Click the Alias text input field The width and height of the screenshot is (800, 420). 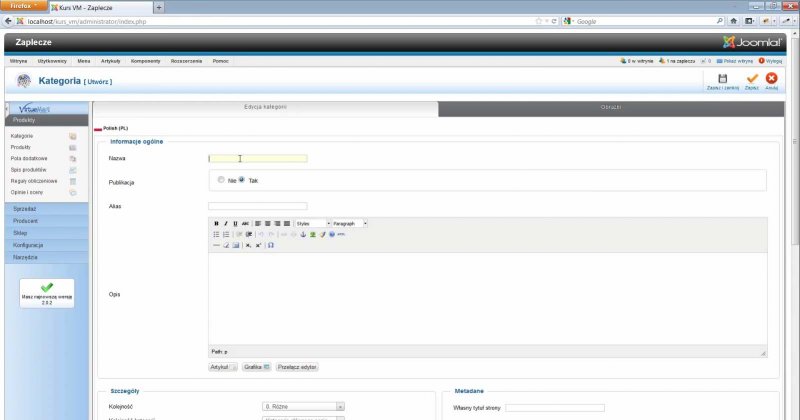pyautogui.click(x=257, y=206)
